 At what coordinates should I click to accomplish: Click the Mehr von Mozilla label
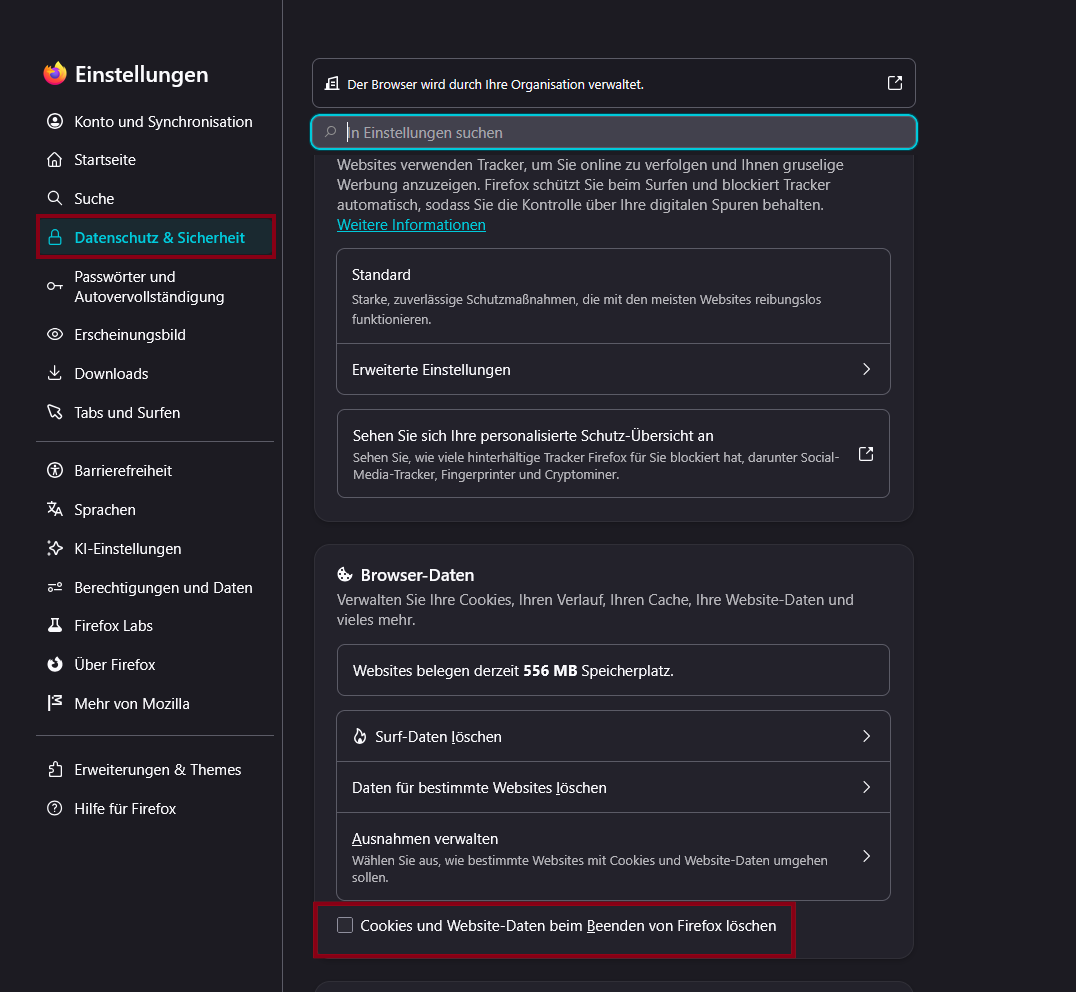tap(132, 703)
